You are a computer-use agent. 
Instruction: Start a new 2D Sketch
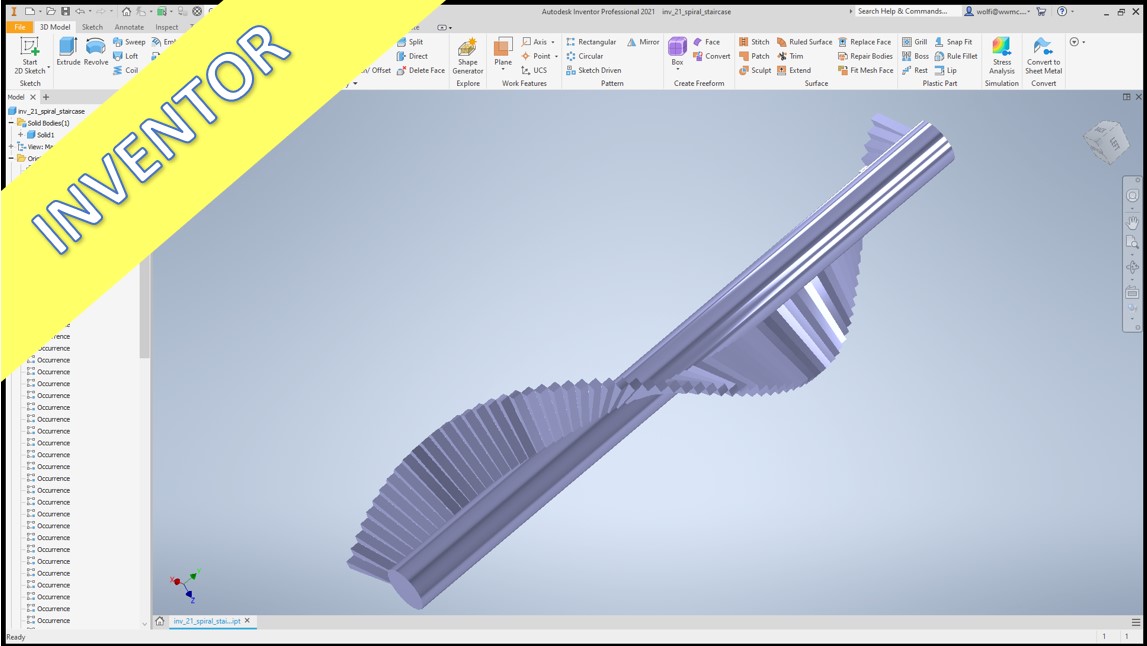point(30,56)
